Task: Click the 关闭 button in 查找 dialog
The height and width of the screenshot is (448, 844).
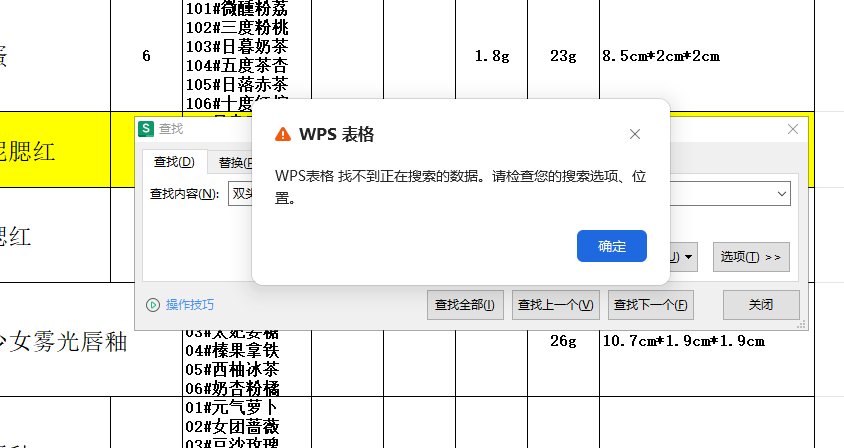Action: tap(761, 305)
